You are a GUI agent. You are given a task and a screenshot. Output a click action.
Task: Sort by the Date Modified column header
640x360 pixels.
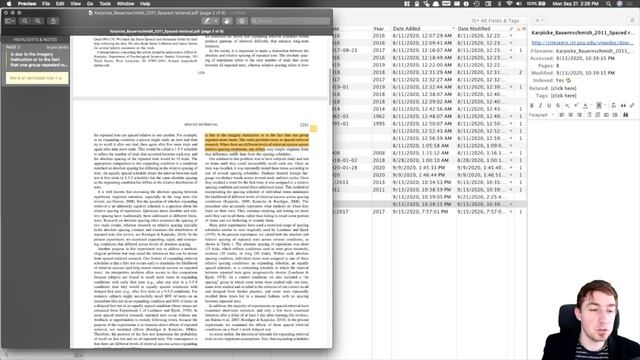pos(482,29)
